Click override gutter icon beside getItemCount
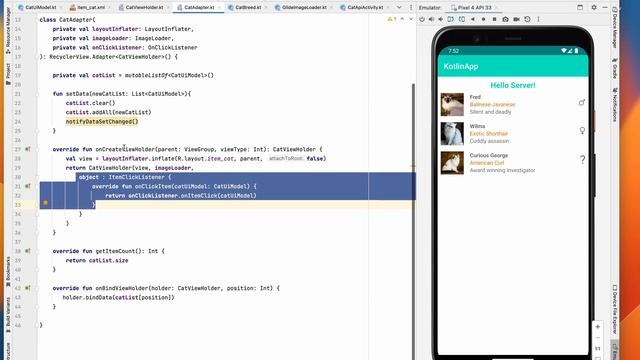 point(28,251)
